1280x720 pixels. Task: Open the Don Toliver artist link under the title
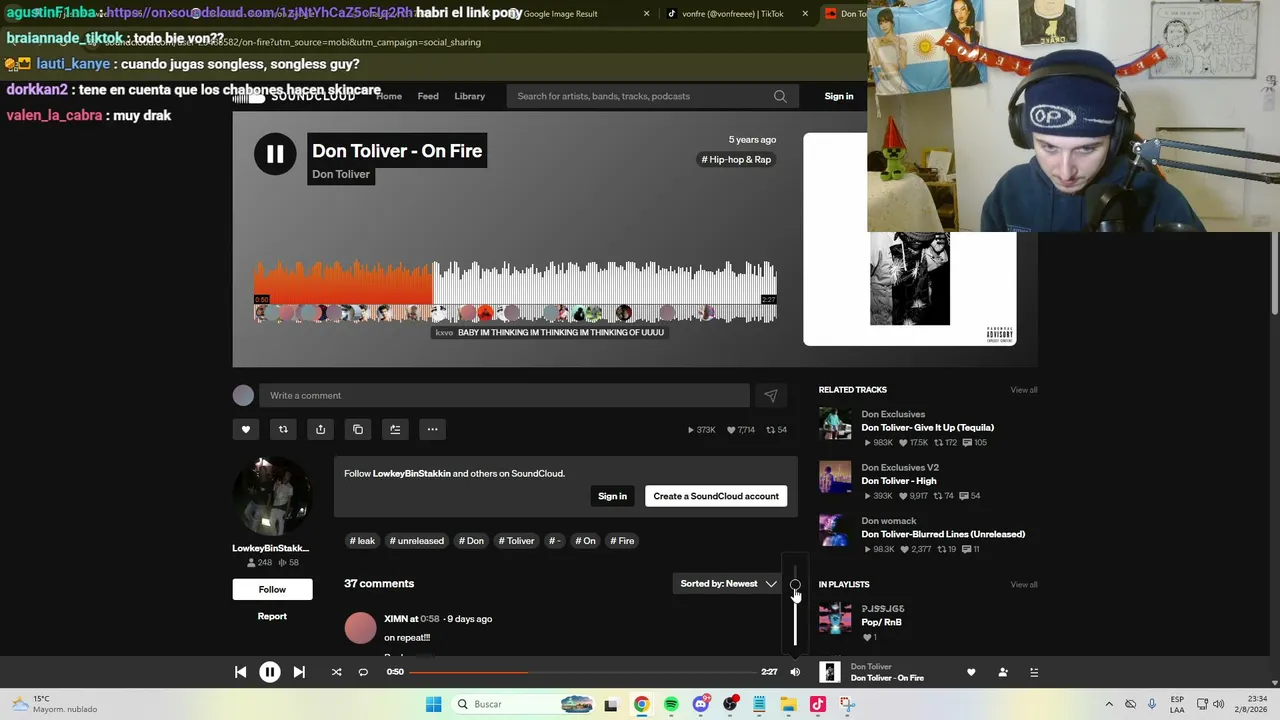pos(341,174)
